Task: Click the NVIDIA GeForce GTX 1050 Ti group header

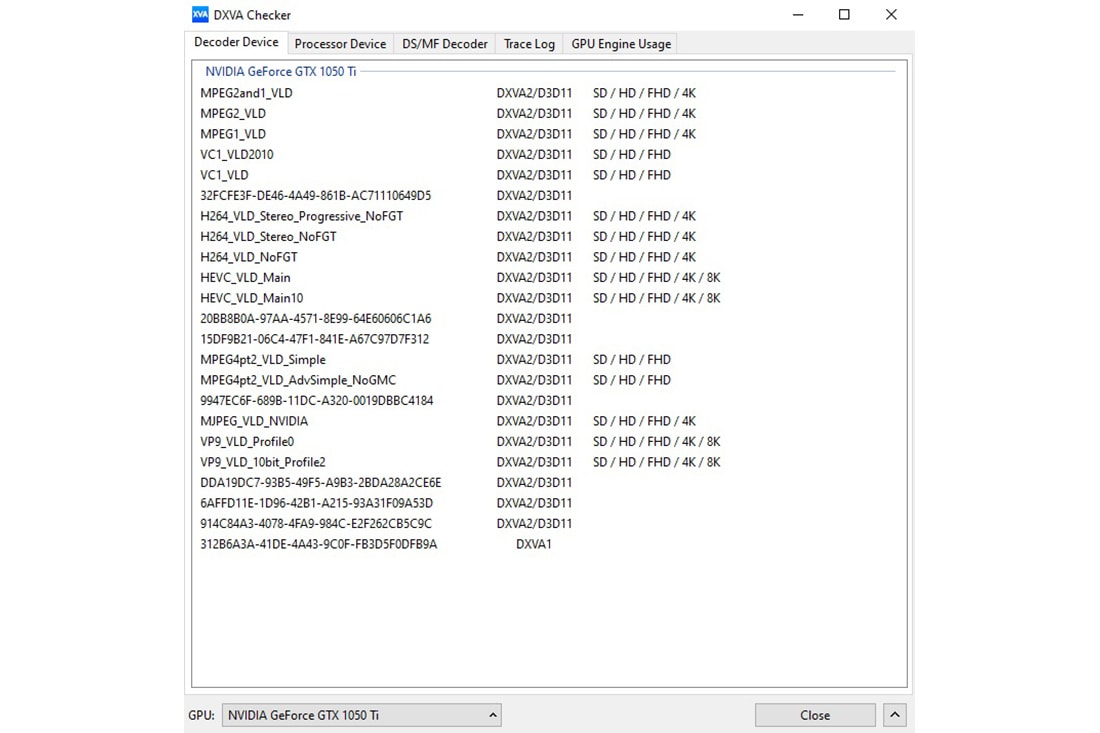Action: [x=281, y=71]
